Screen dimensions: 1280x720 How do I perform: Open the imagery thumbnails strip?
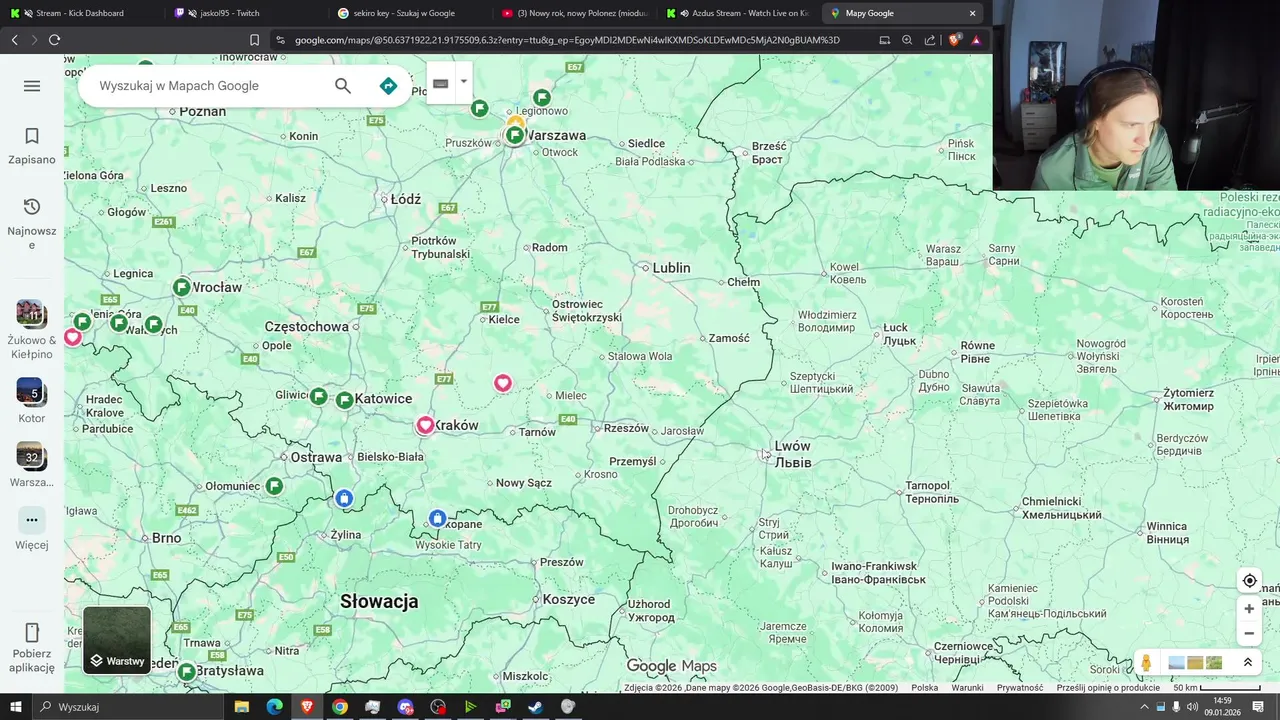tap(1195, 663)
